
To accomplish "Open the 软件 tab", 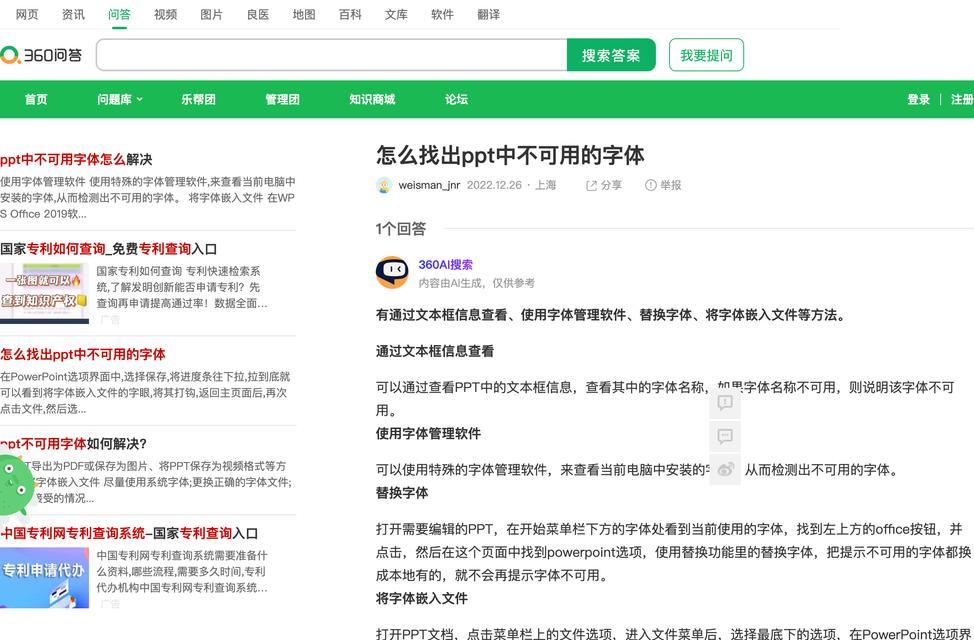I will coord(442,14).
